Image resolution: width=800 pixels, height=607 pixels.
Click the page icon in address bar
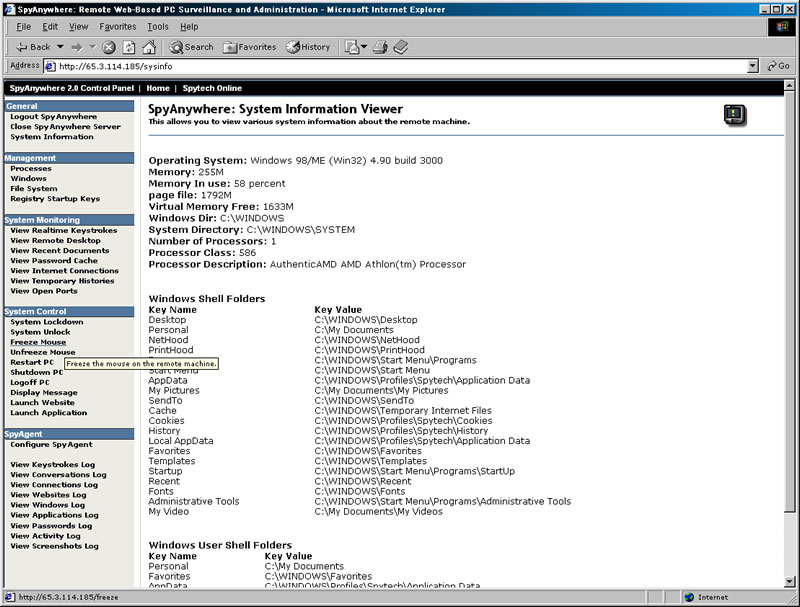pyautogui.click(x=50, y=66)
